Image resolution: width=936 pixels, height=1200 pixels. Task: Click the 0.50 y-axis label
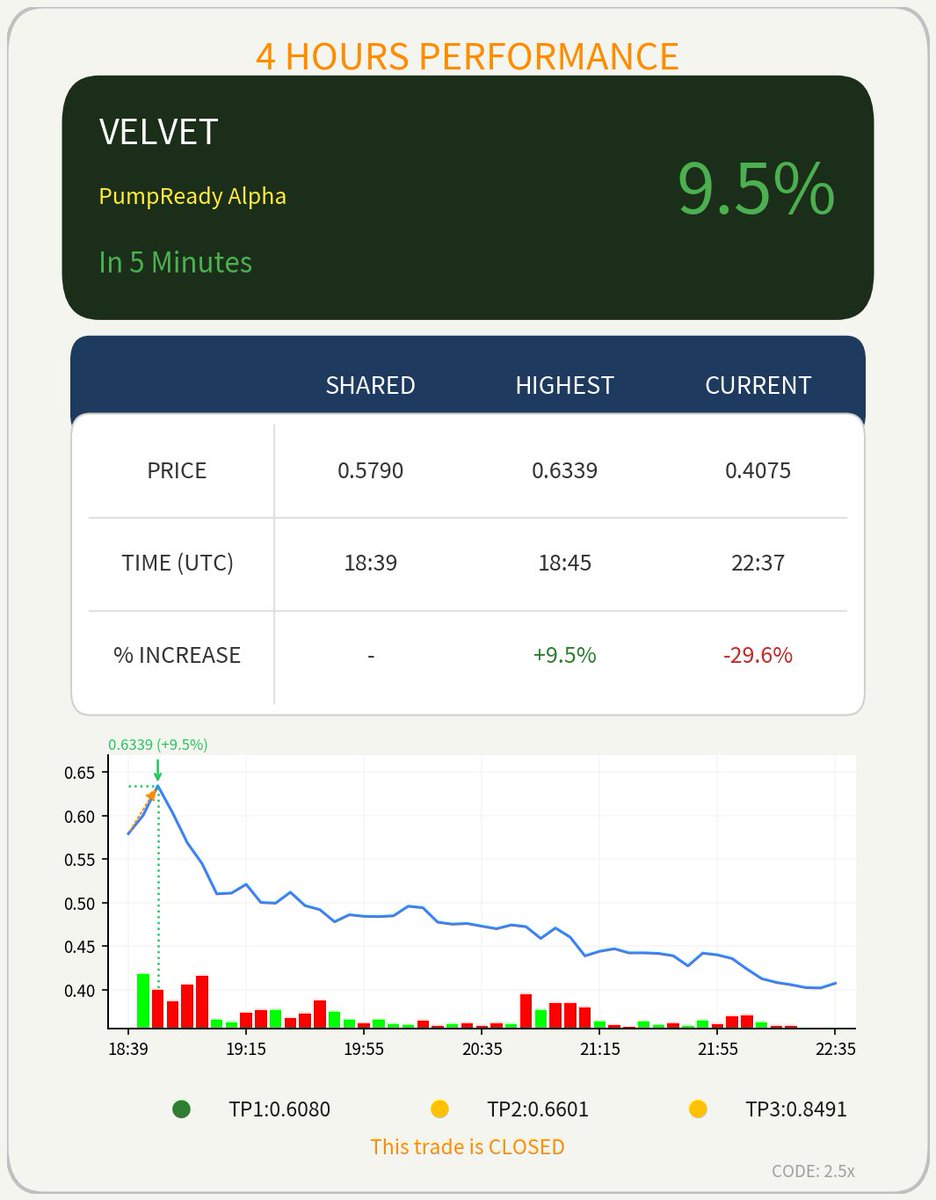tap(79, 903)
